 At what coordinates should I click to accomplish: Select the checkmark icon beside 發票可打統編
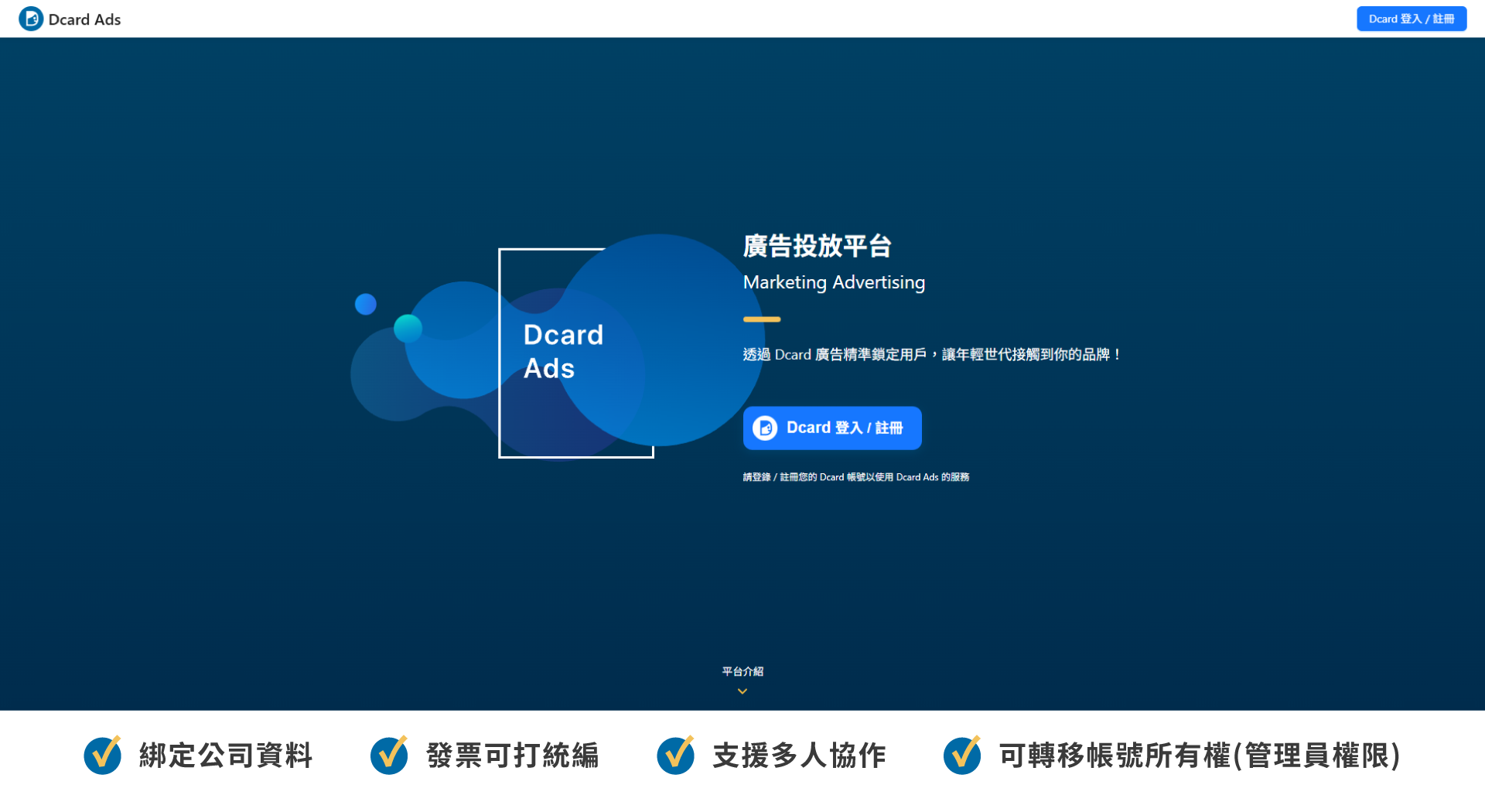point(389,756)
